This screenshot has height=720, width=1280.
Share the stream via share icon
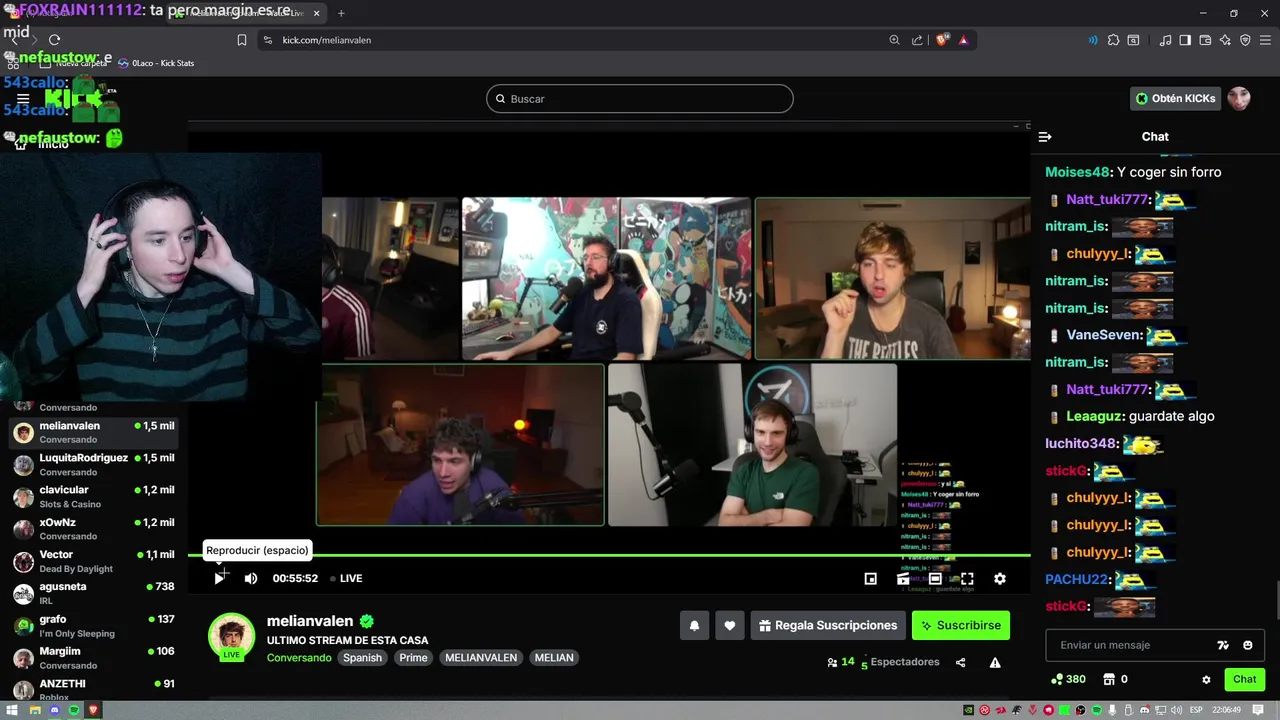960,662
